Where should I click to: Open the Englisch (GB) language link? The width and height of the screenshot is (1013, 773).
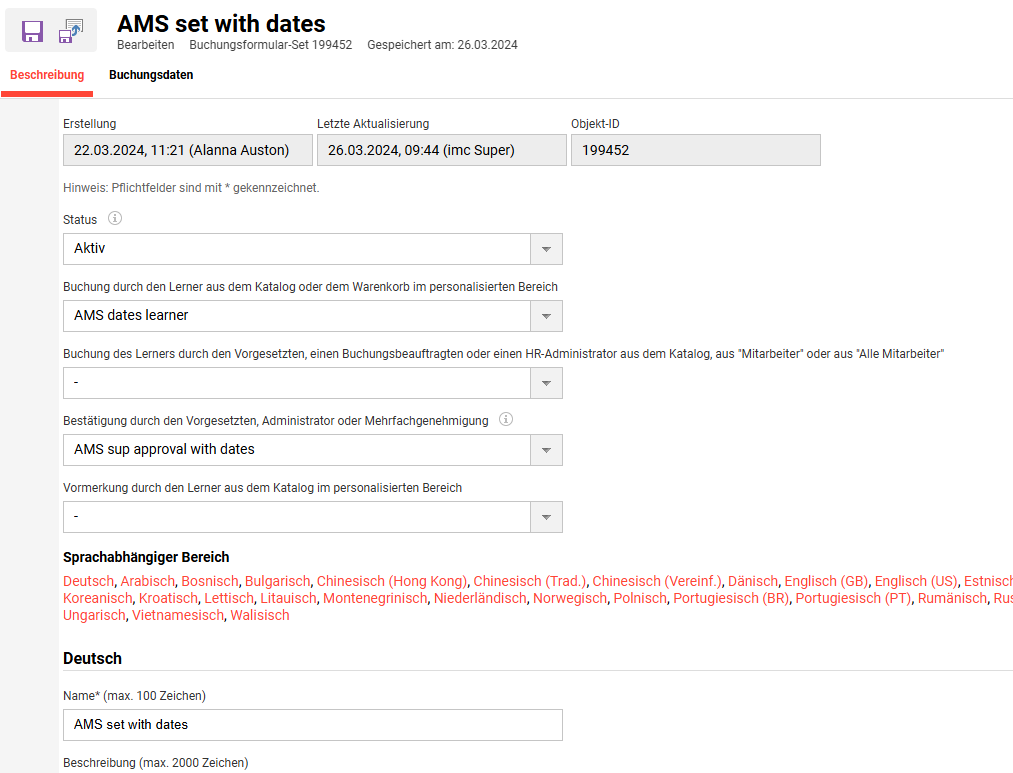826,581
